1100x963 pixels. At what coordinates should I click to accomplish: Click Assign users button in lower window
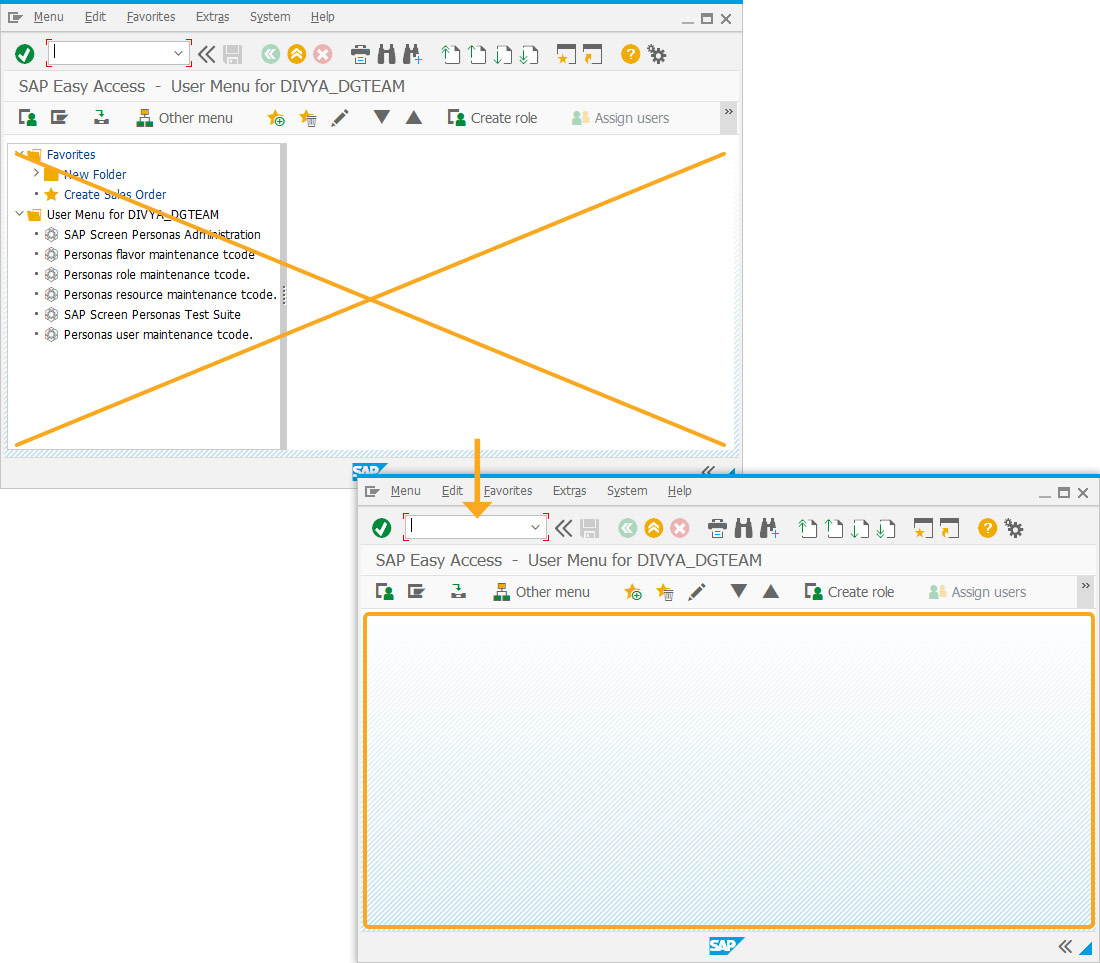click(978, 592)
